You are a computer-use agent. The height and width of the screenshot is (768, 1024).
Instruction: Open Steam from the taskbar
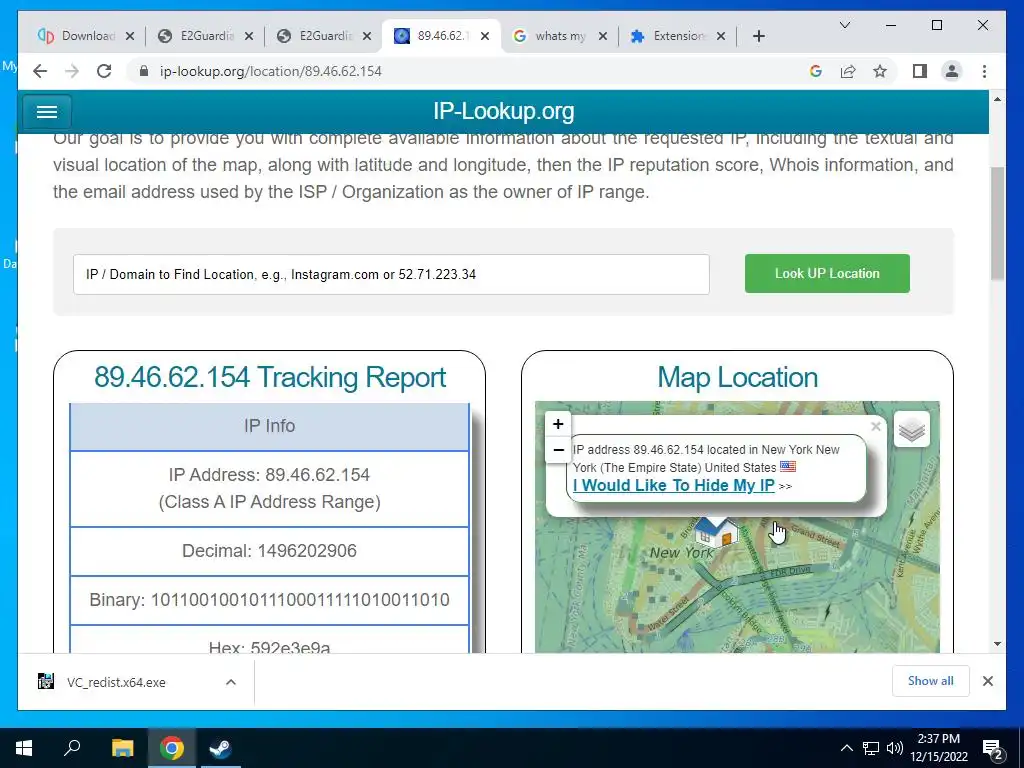tap(220, 748)
